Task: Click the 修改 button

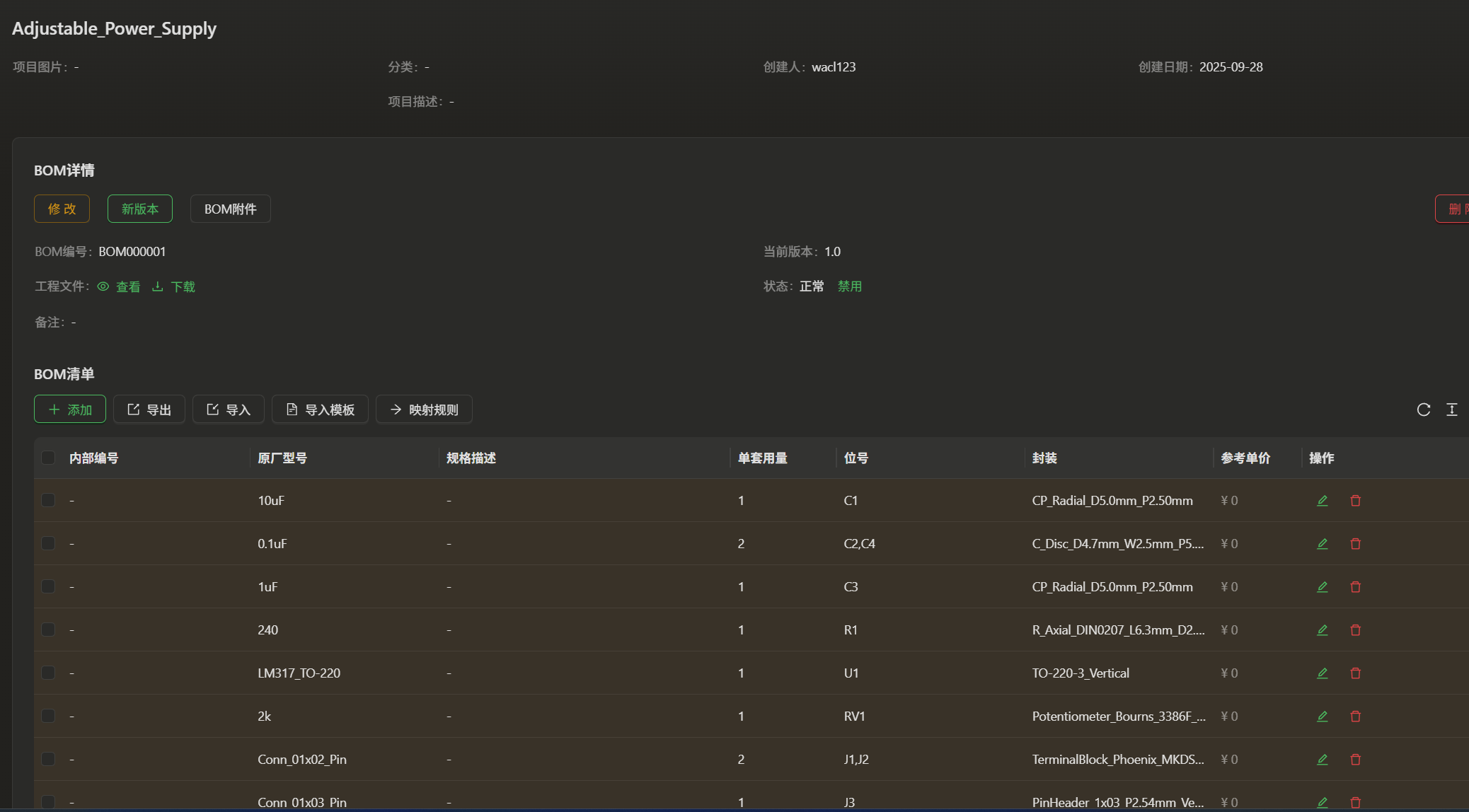Action: (62, 209)
